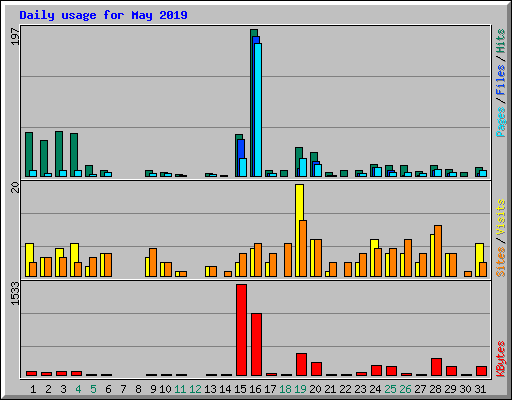The height and width of the screenshot is (400, 512).
Task: Click the tallest red KBytes bar for day 15
Action: click(x=241, y=330)
